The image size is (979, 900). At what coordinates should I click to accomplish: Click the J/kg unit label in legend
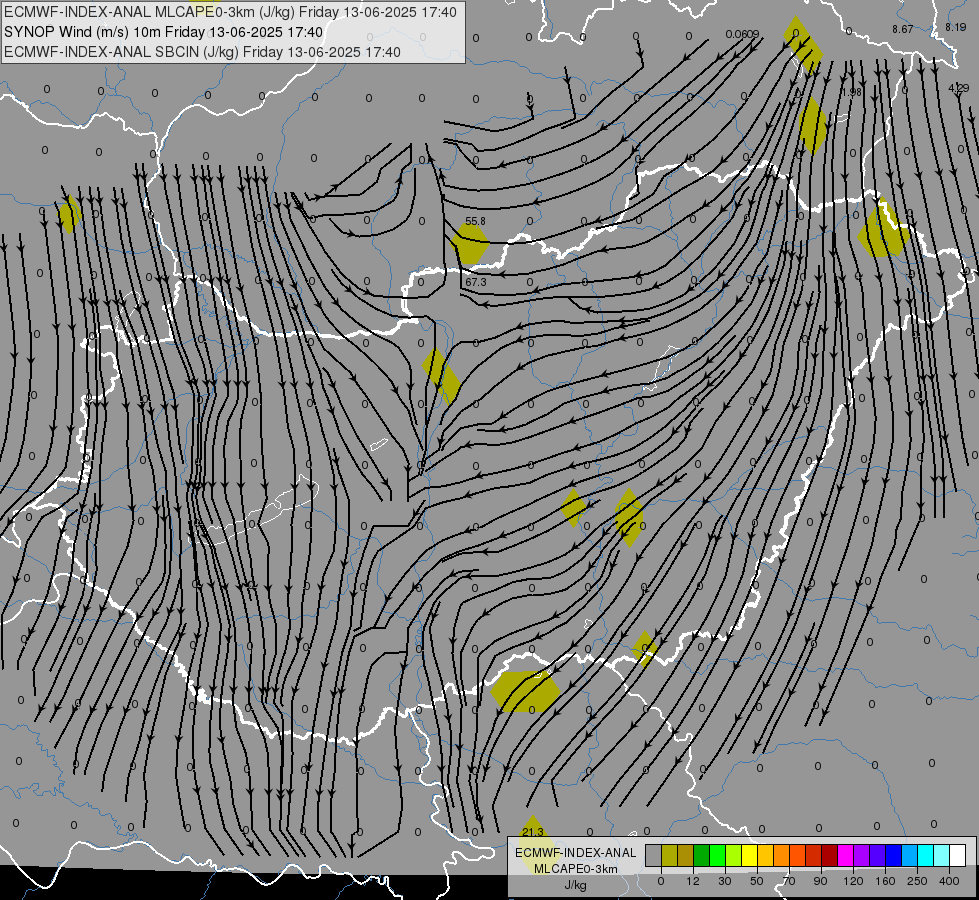pos(575,885)
